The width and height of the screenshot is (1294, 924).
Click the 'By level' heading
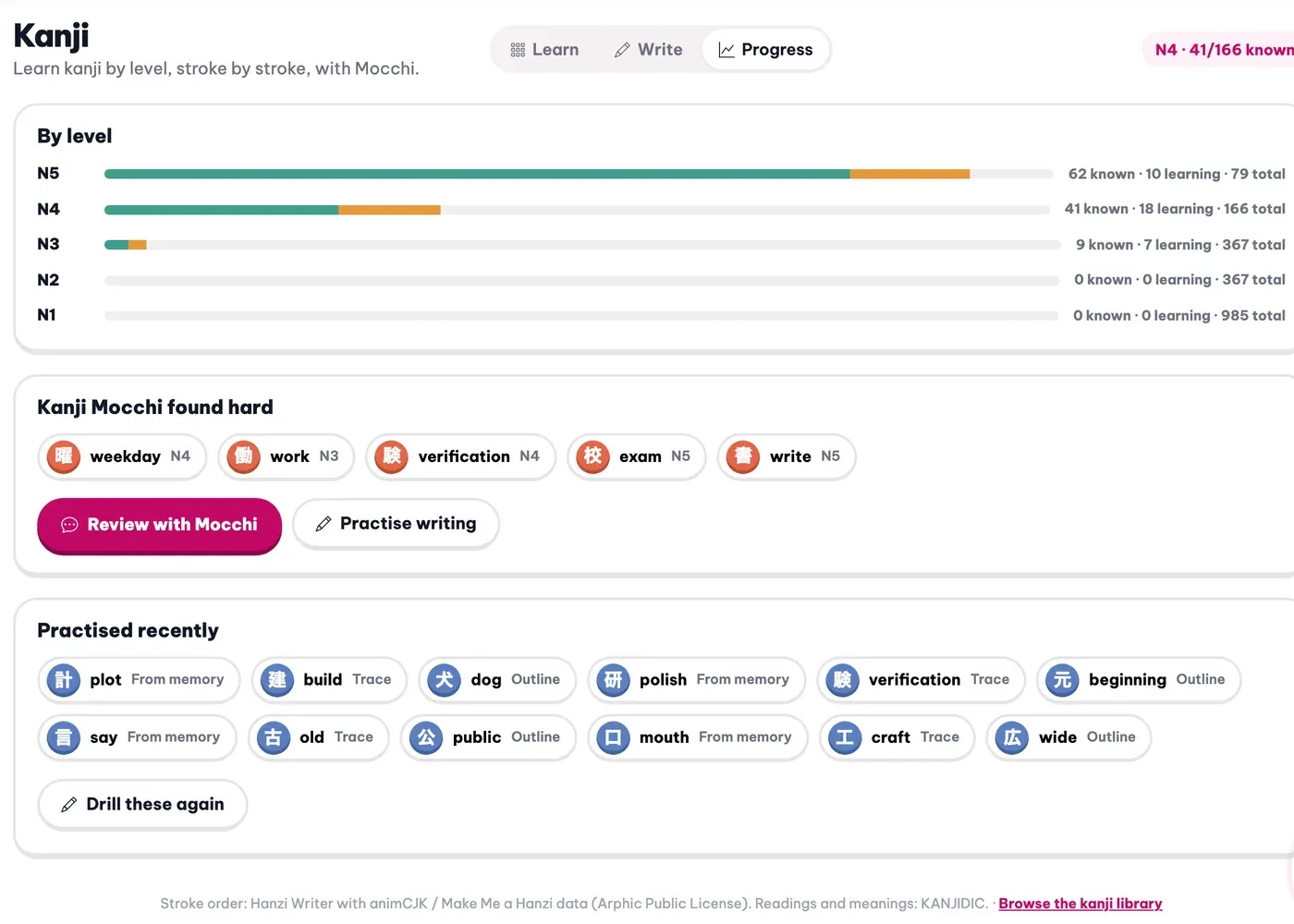[x=74, y=136]
